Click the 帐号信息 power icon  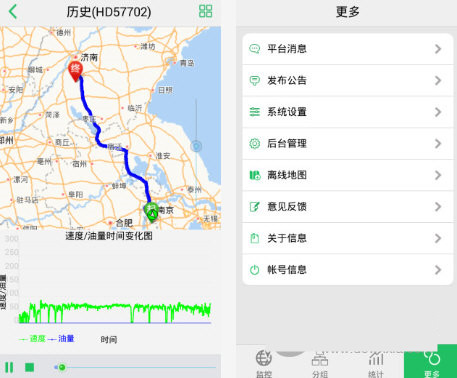coord(255,270)
